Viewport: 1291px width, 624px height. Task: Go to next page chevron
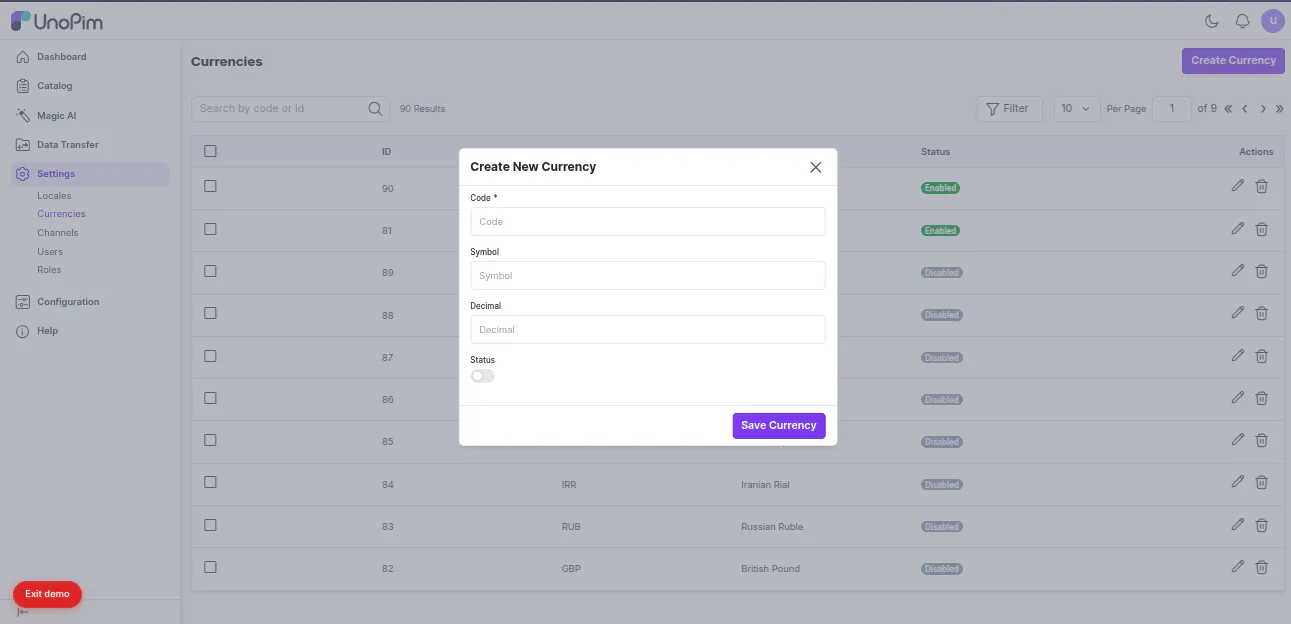pyautogui.click(x=1263, y=108)
